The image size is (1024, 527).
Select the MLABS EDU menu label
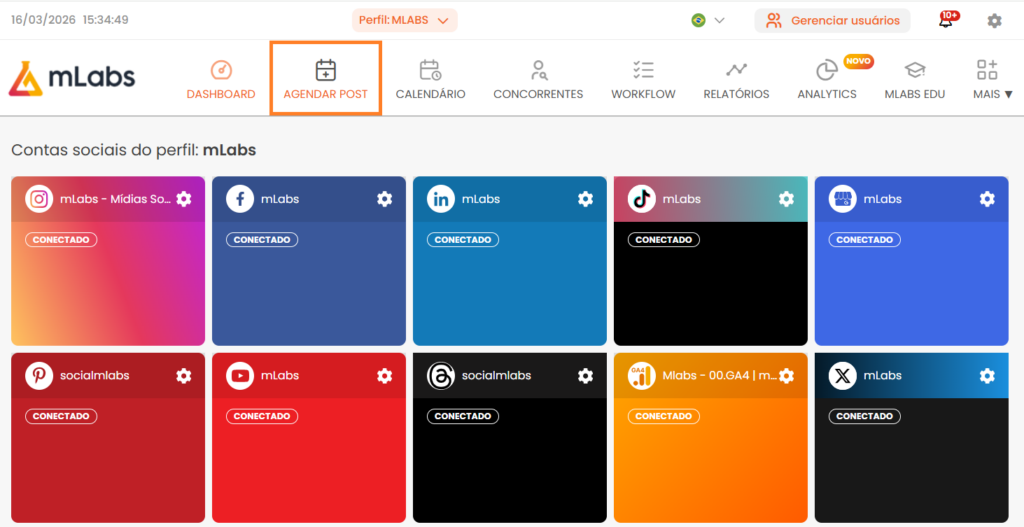point(914,94)
